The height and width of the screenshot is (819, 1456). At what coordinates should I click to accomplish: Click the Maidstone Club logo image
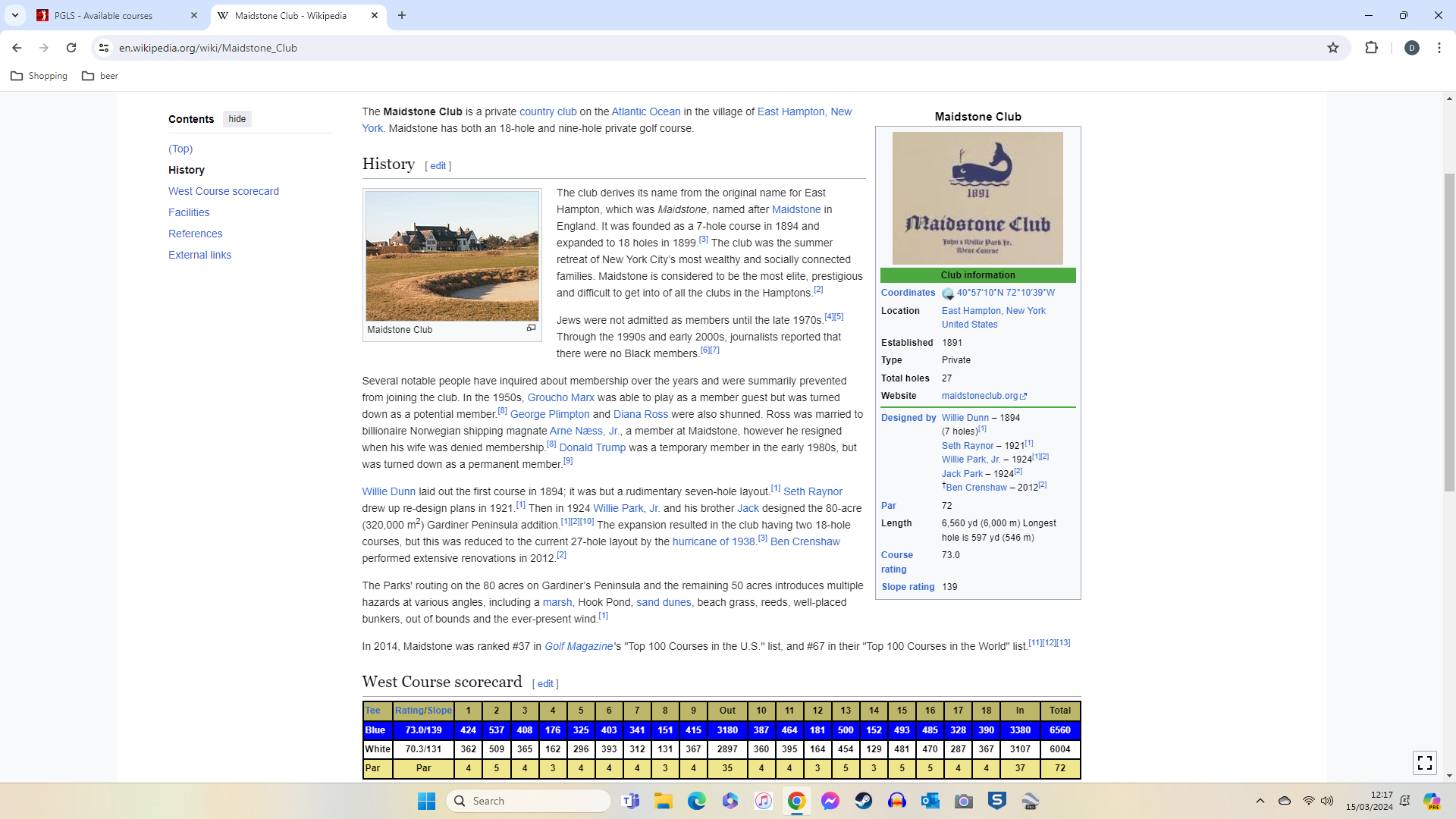coord(977,198)
